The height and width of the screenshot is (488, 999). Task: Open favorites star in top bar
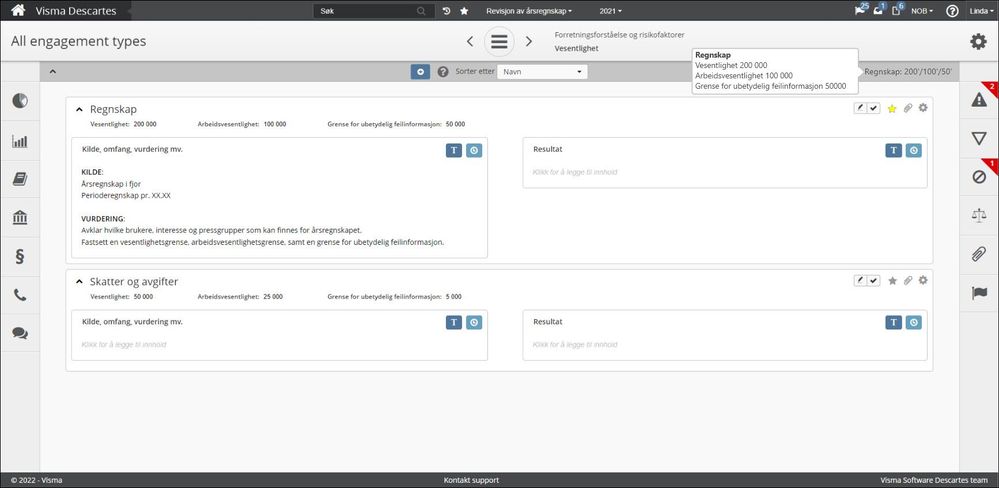click(464, 11)
